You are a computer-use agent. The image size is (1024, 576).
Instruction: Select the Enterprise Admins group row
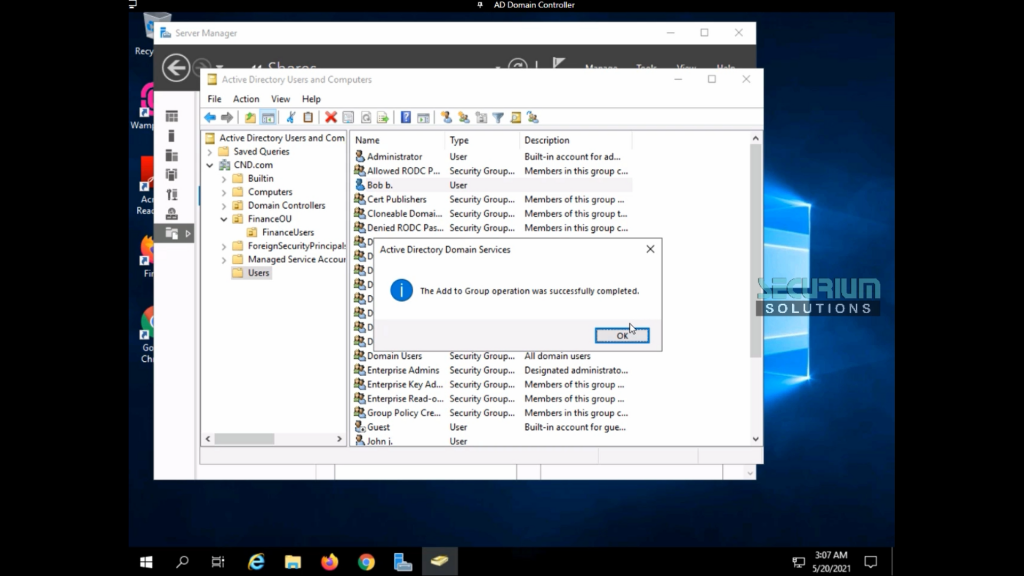[492, 370]
